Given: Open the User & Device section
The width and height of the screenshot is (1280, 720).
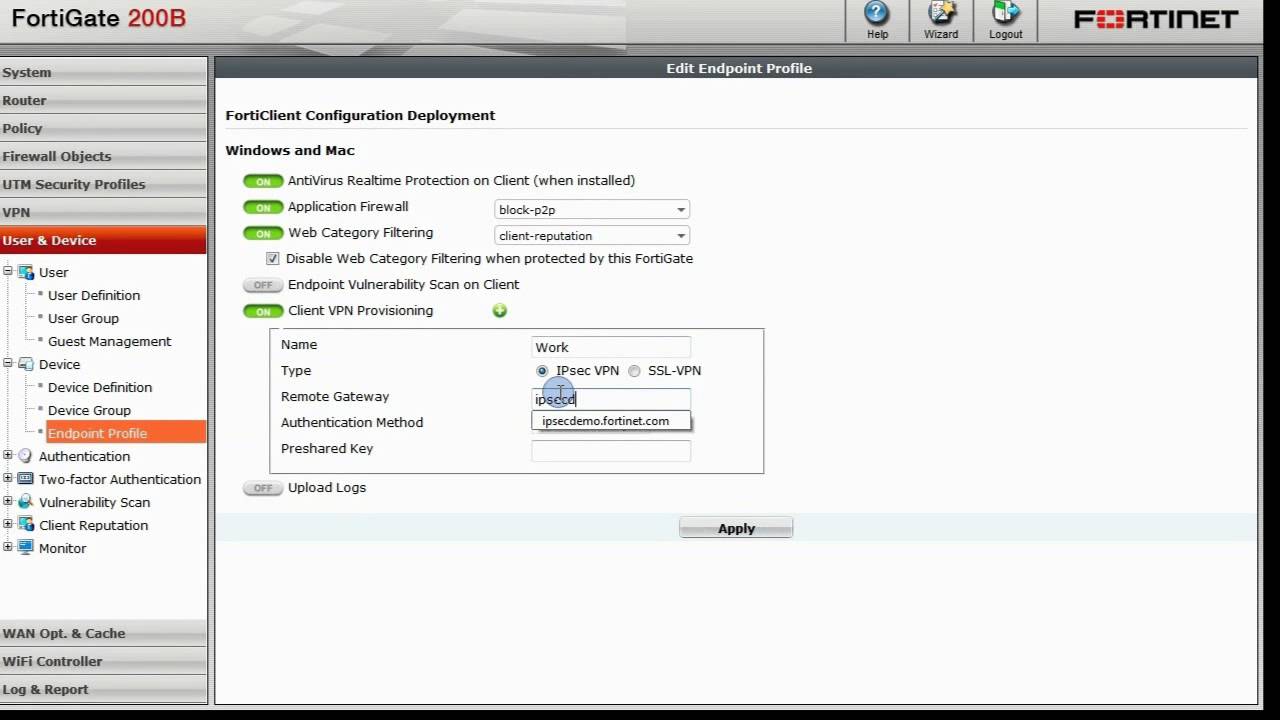Looking at the screenshot, I should [x=103, y=240].
